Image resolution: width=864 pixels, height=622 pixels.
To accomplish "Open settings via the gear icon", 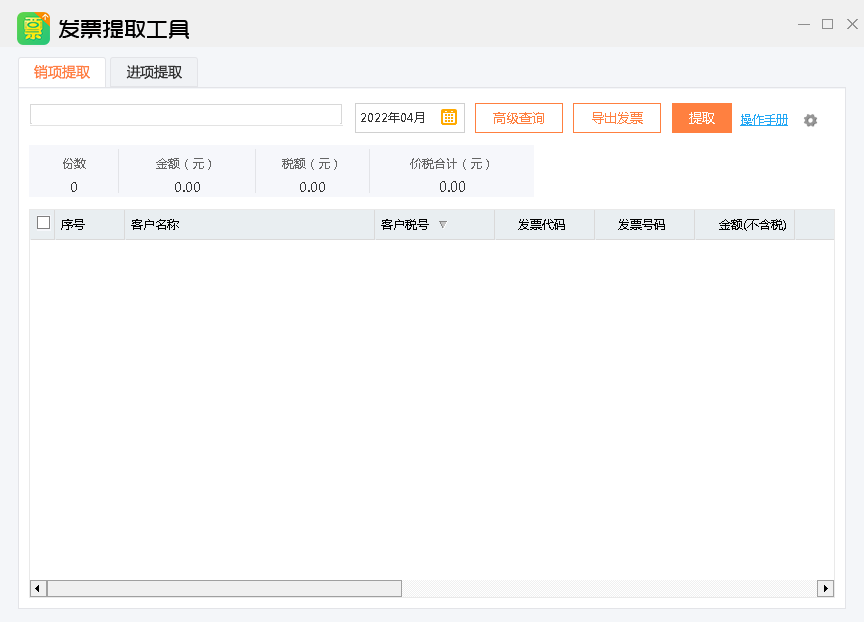I will click(x=810, y=120).
